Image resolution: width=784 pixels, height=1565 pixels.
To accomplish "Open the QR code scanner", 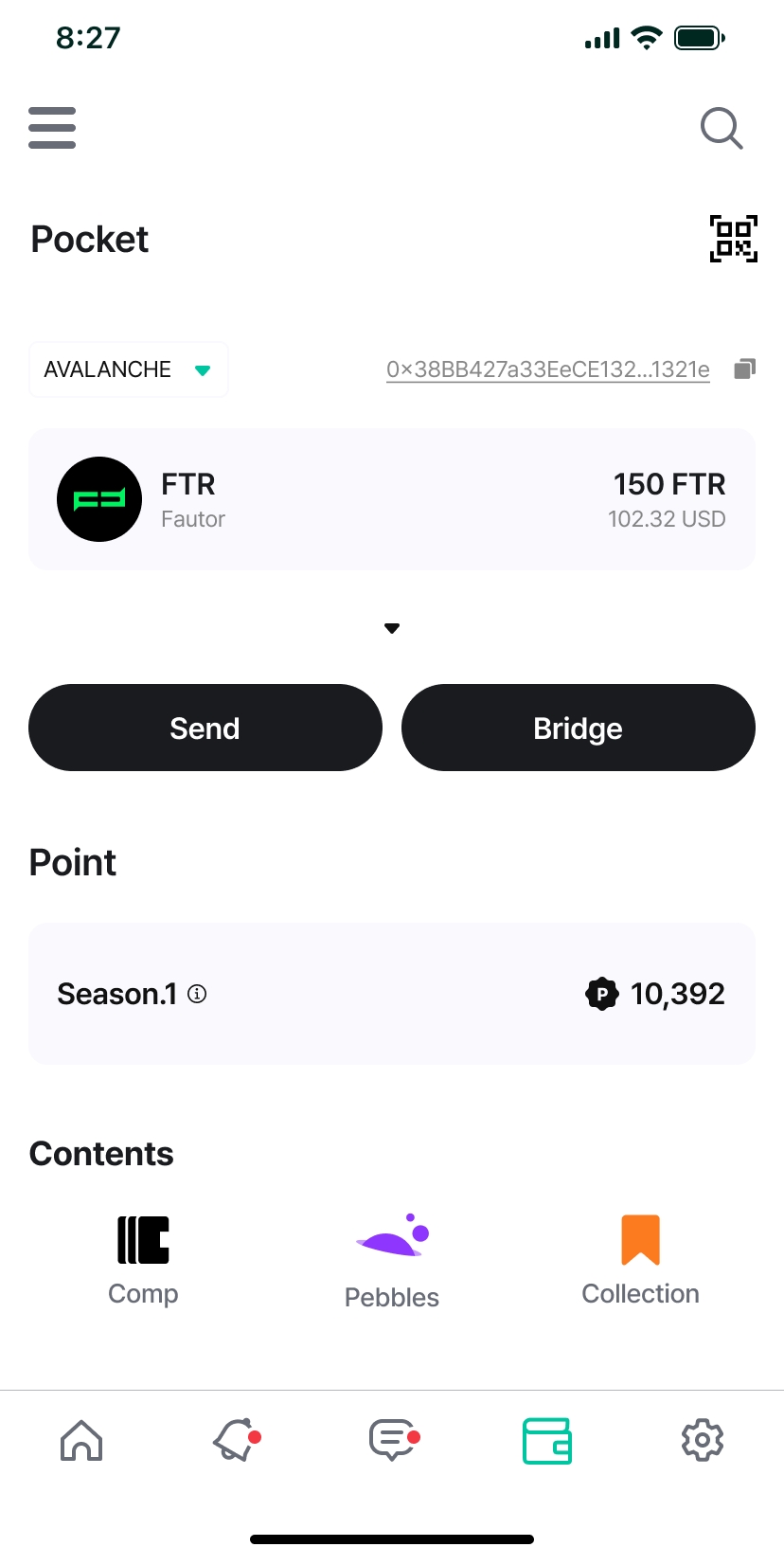I will [x=733, y=239].
